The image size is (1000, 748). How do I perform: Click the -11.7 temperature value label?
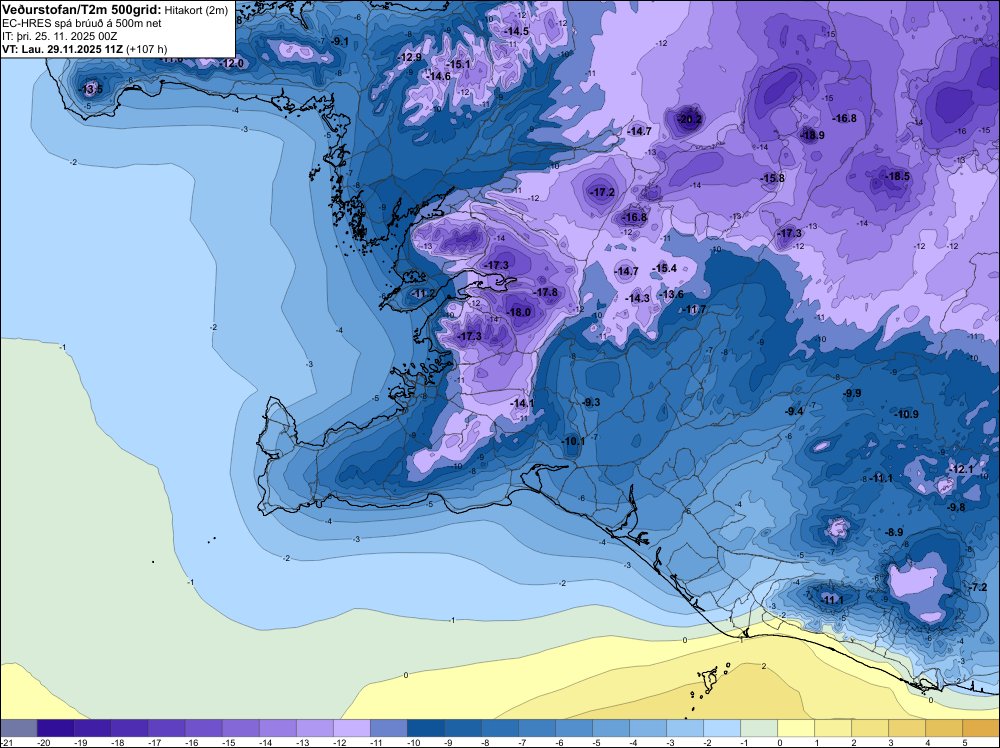tap(695, 310)
